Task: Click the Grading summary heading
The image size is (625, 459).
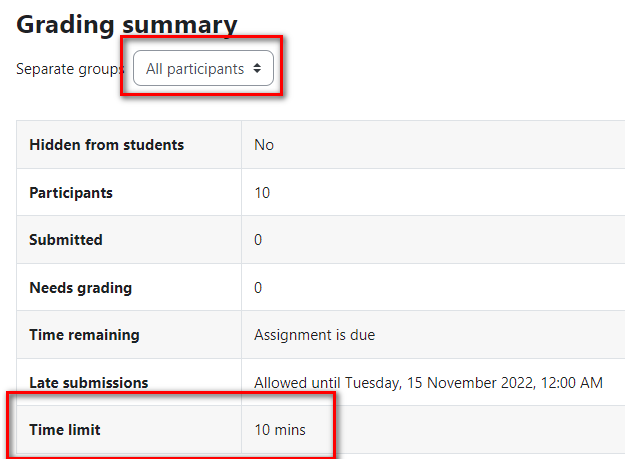Action: [127, 25]
